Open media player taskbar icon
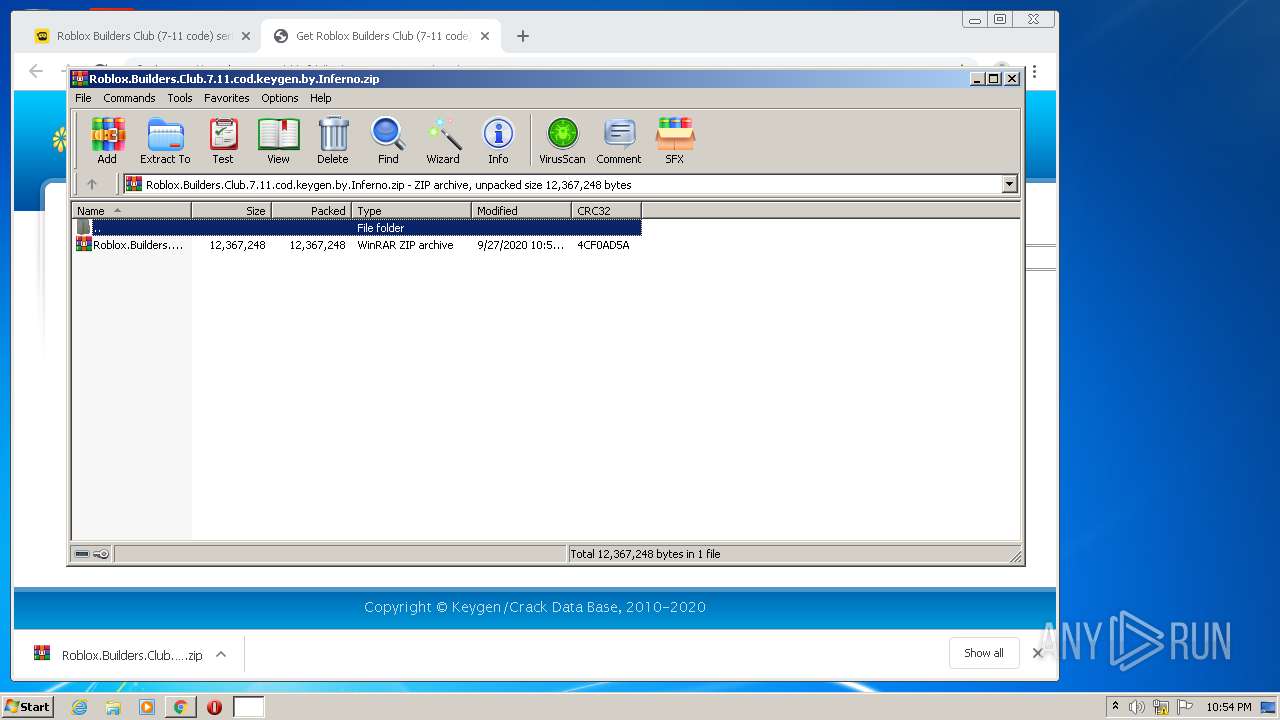Image resolution: width=1280 pixels, height=720 pixels. coord(147,707)
